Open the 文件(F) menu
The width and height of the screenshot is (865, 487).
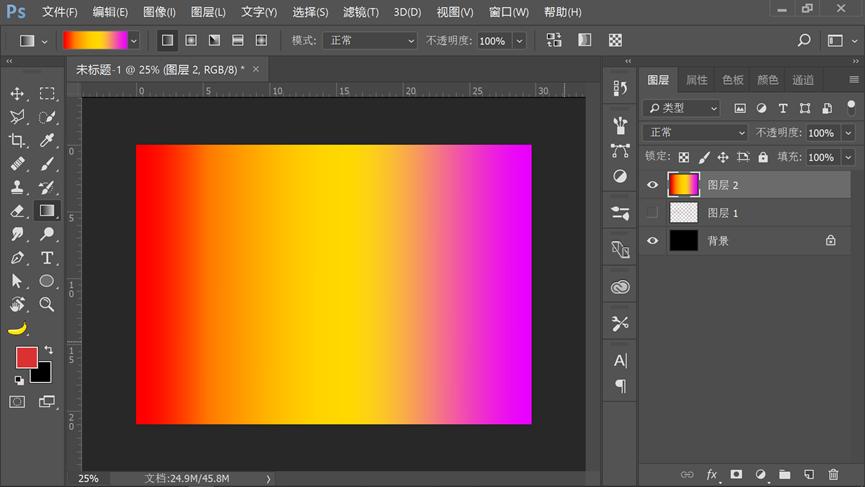point(60,12)
